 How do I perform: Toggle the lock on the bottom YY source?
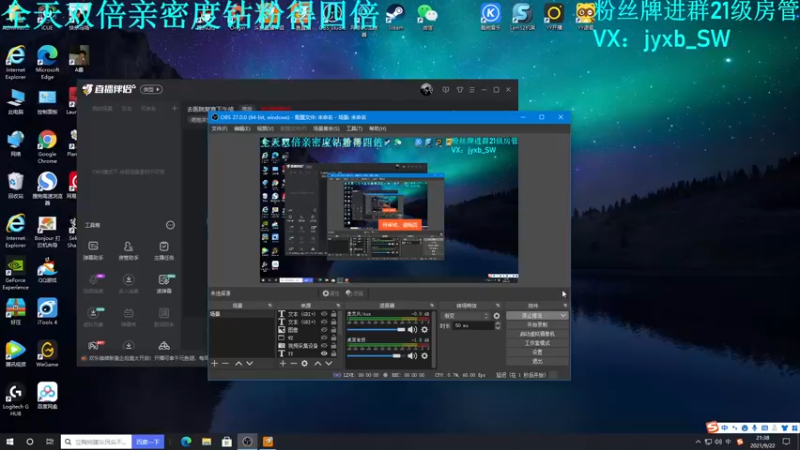pyautogui.click(x=334, y=353)
